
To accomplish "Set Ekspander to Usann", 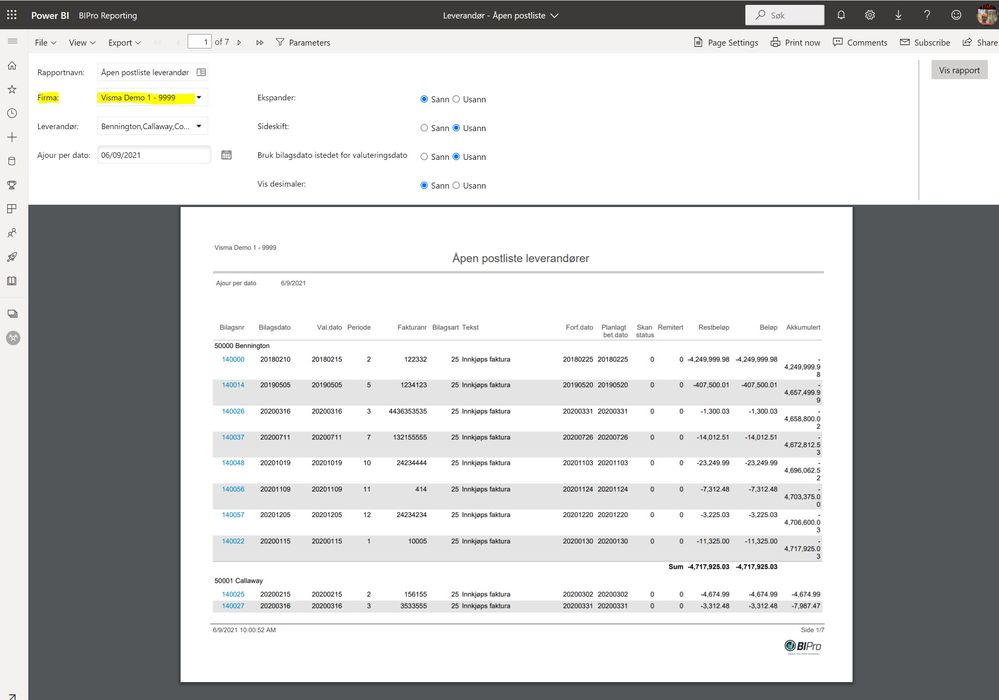I will coord(456,99).
